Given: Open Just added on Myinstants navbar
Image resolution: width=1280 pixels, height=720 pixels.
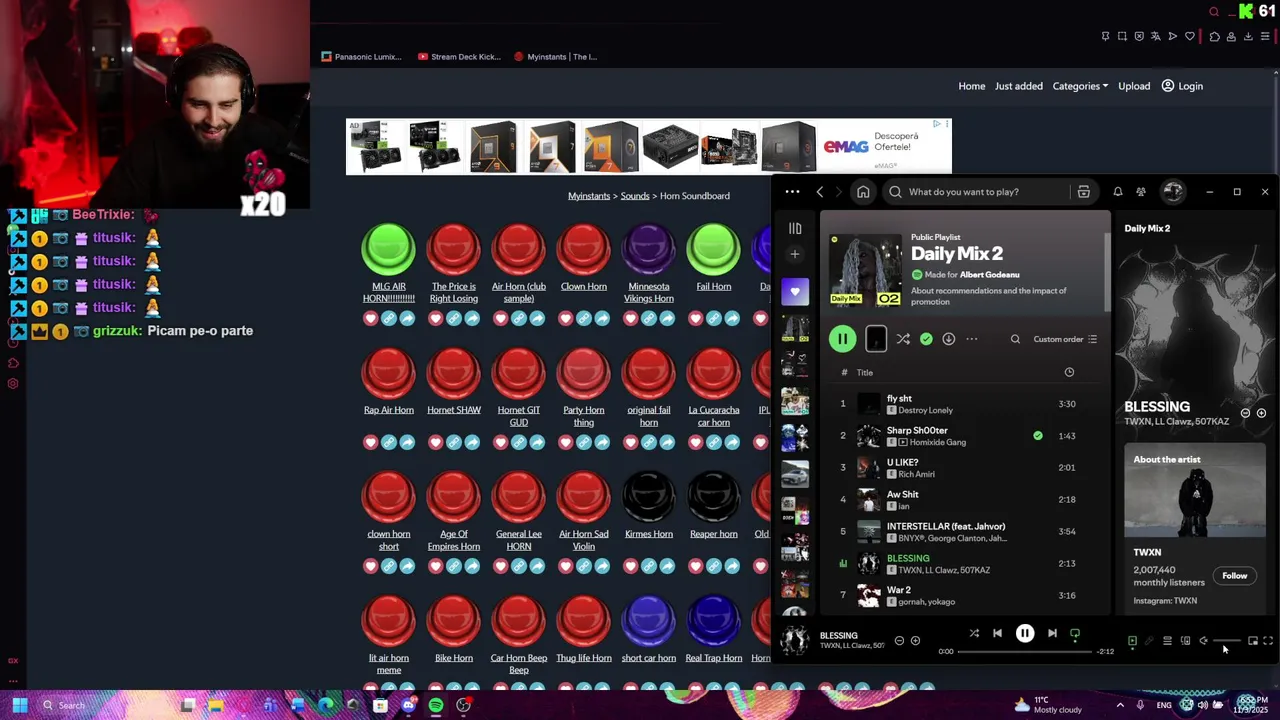Looking at the screenshot, I should (1019, 86).
